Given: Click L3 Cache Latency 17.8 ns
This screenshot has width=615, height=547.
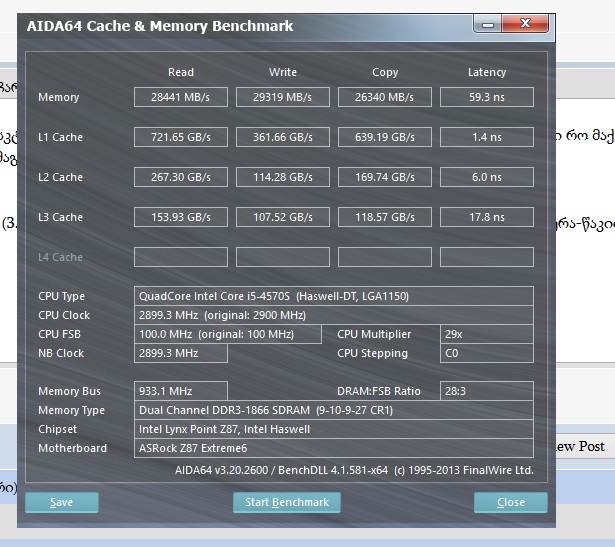Looking at the screenshot, I should [487, 217].
